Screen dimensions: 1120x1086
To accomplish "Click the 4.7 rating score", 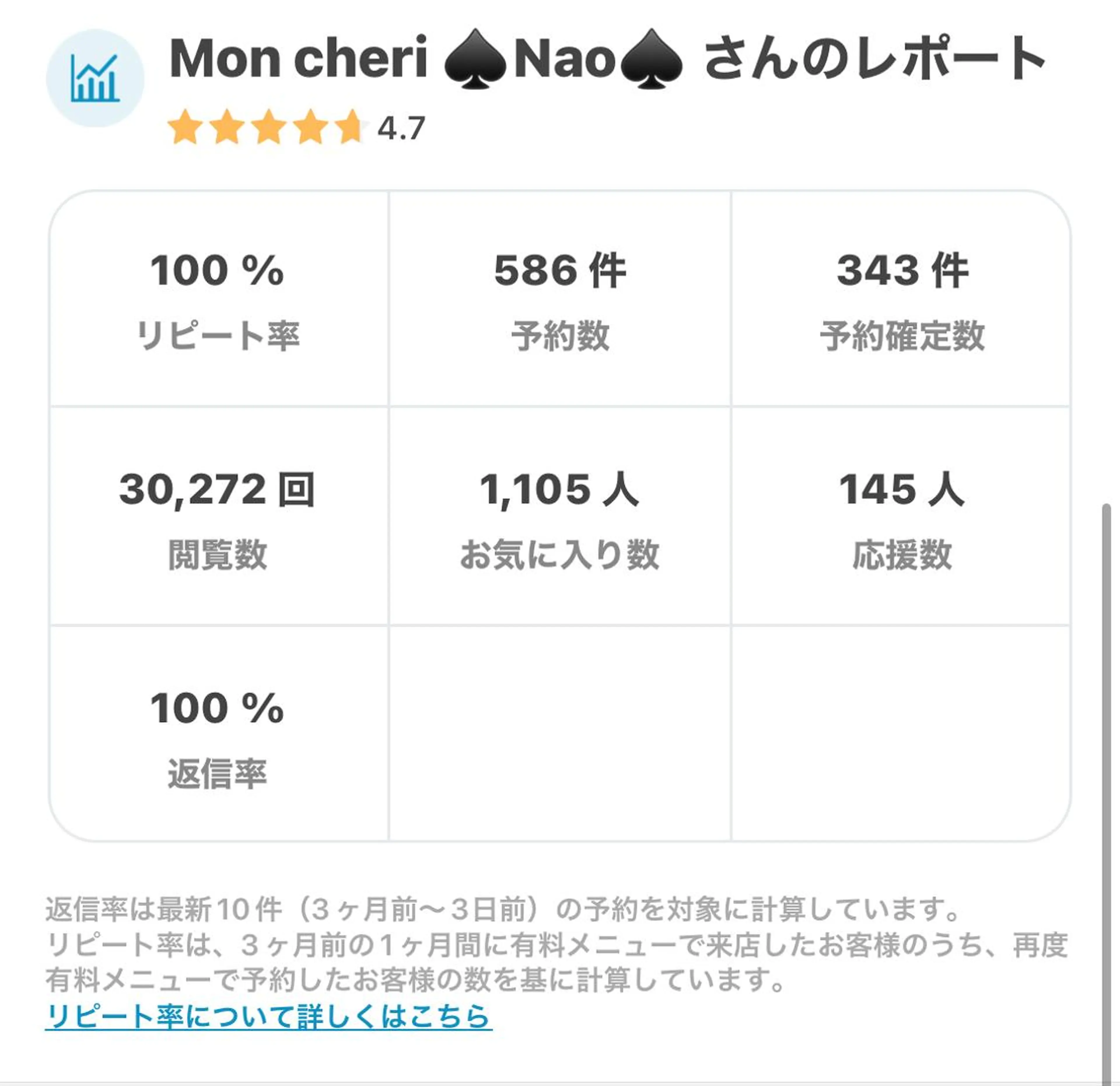I will click(x=401, y=128).
